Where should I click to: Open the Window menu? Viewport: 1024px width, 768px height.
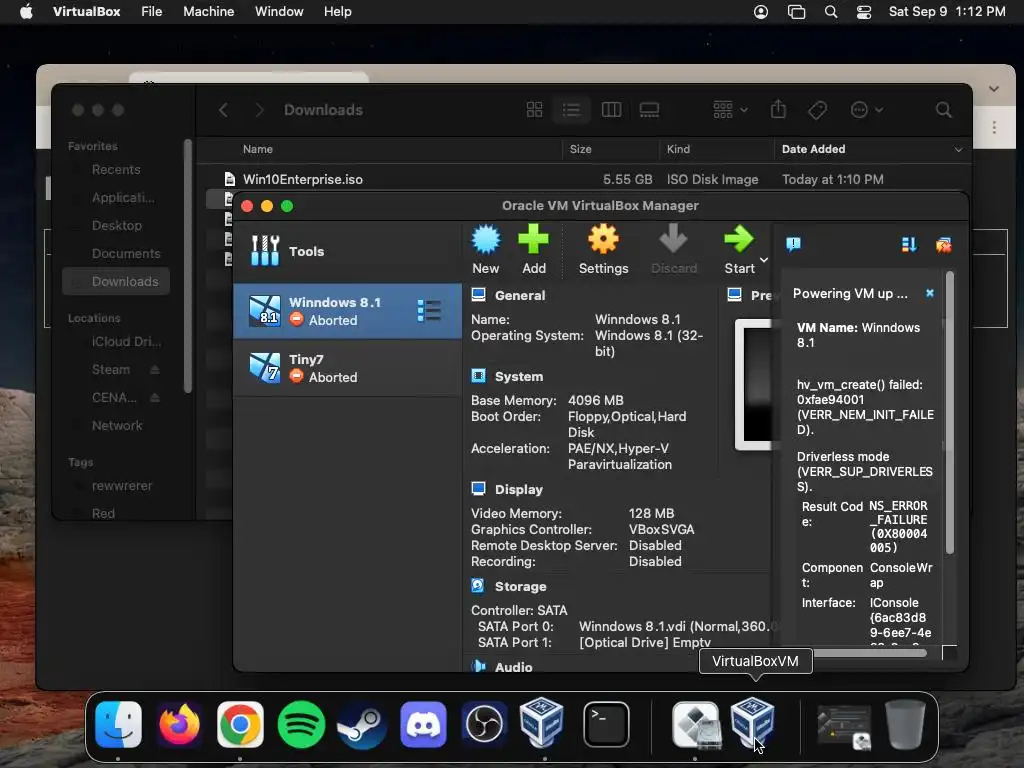[x=279, y=12]
